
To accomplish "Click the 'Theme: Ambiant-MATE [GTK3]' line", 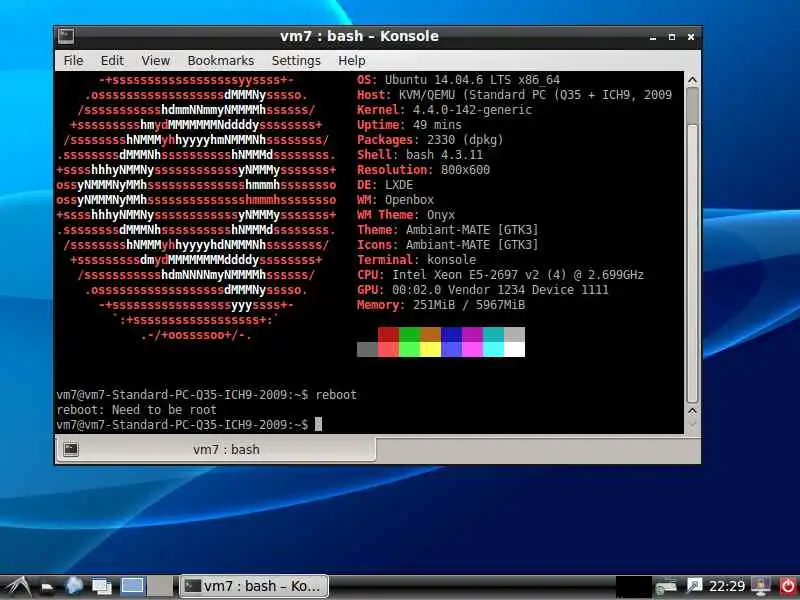I will pos(448,230).
